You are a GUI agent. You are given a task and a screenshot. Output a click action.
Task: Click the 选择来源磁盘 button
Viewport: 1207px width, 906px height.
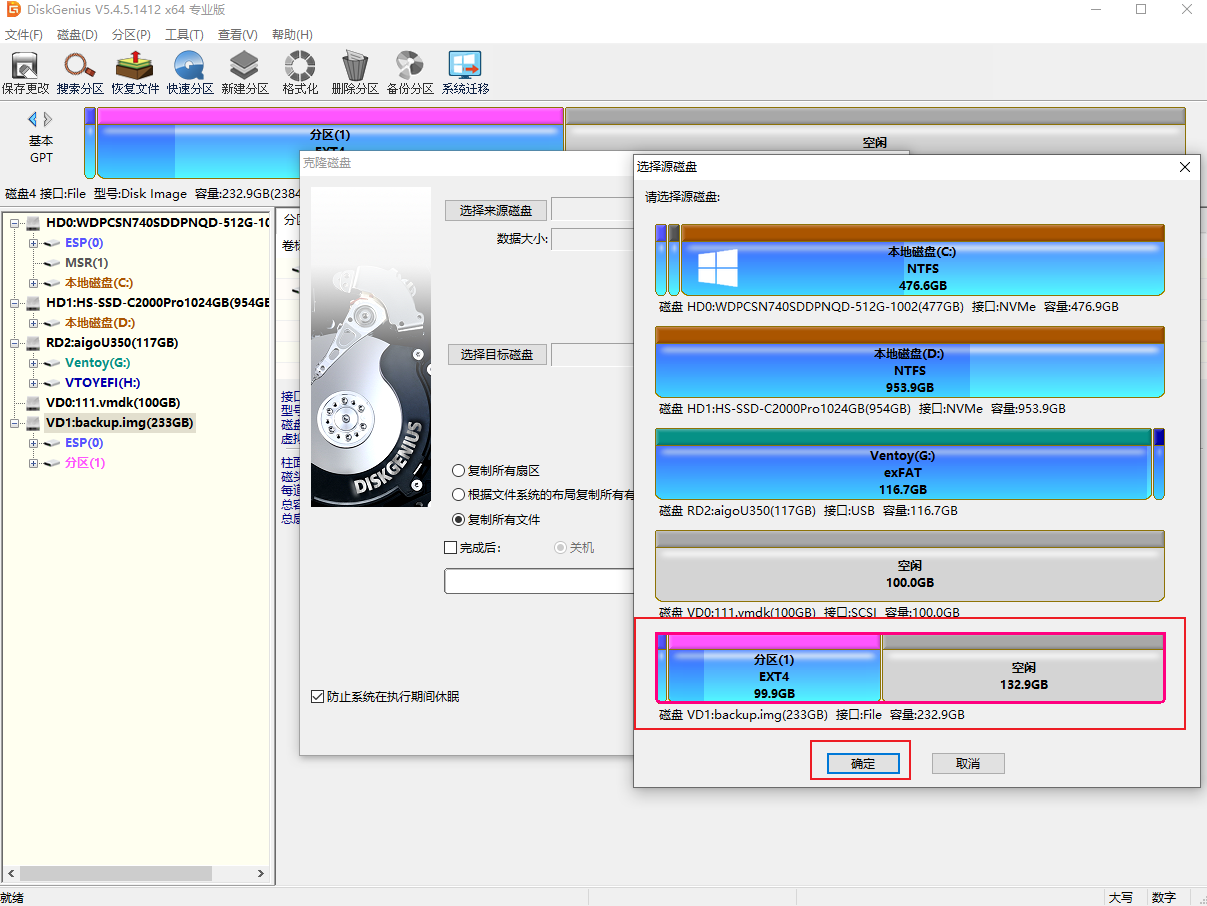pos(496,210)
